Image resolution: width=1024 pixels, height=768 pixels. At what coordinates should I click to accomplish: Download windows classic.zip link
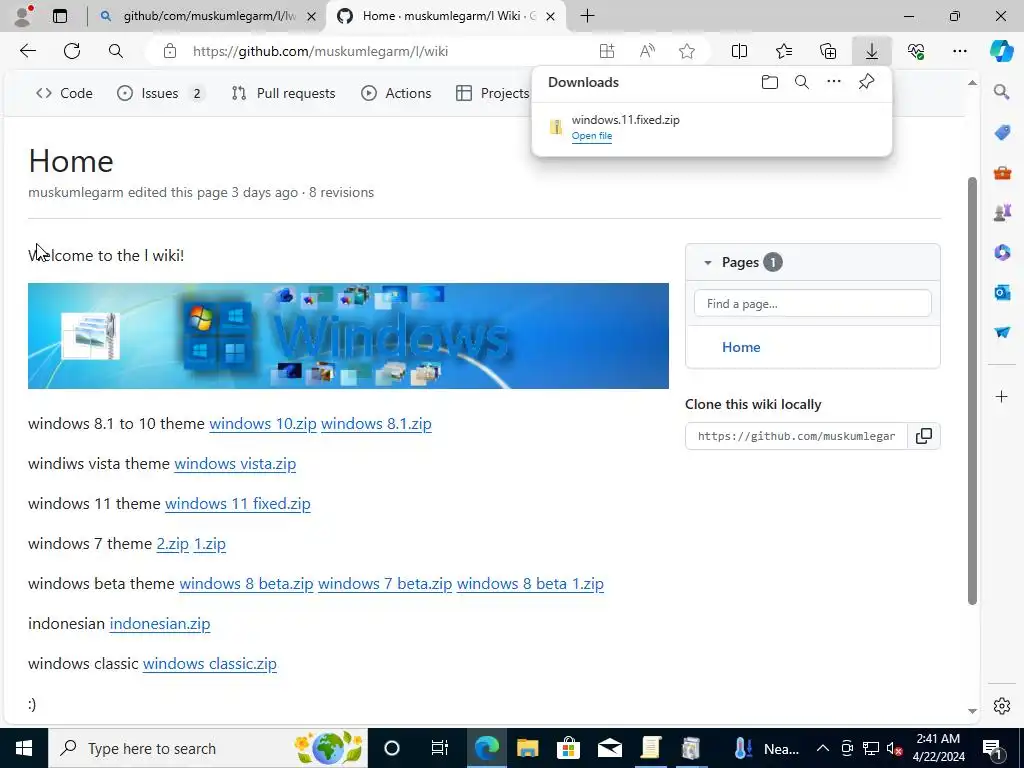[x=210, y=664]
